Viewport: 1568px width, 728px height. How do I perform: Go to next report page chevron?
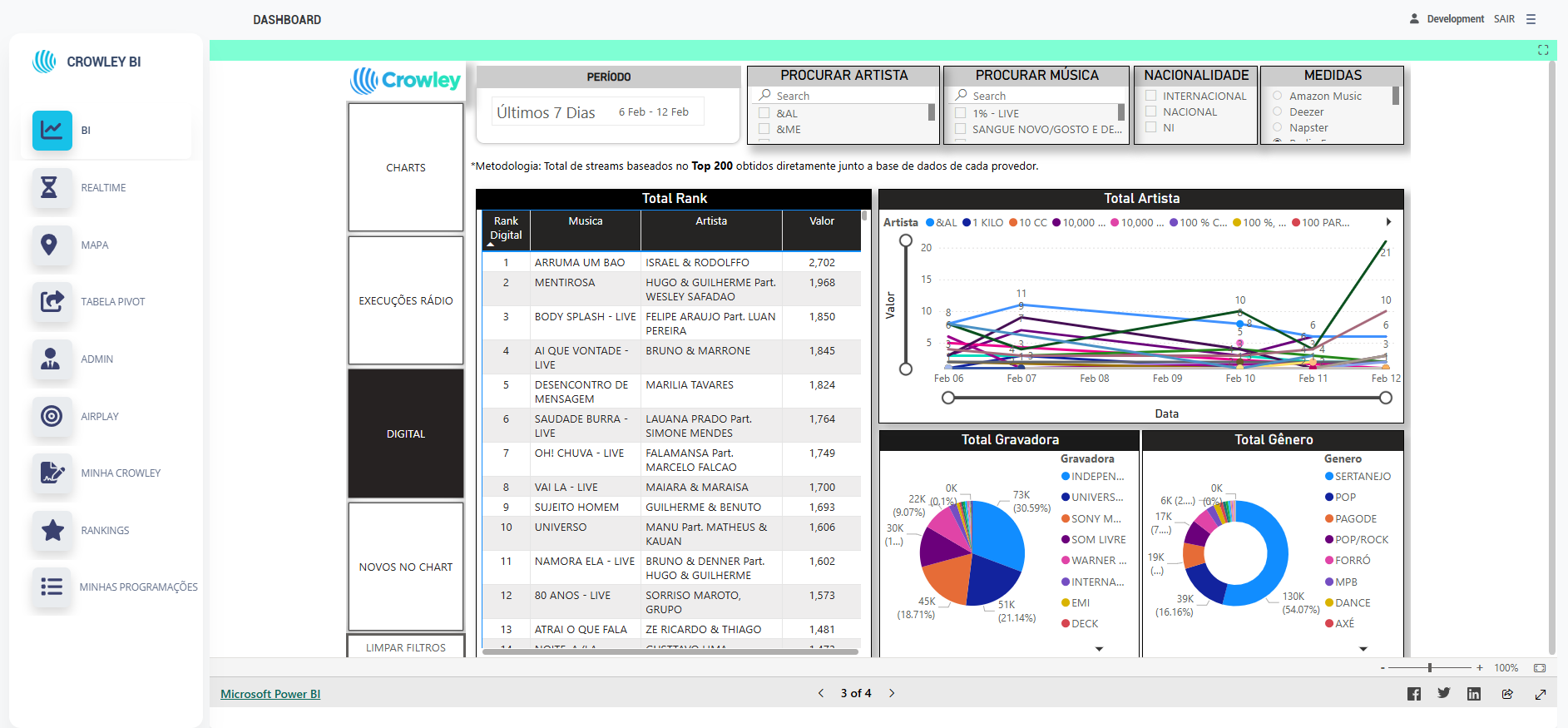892,693
